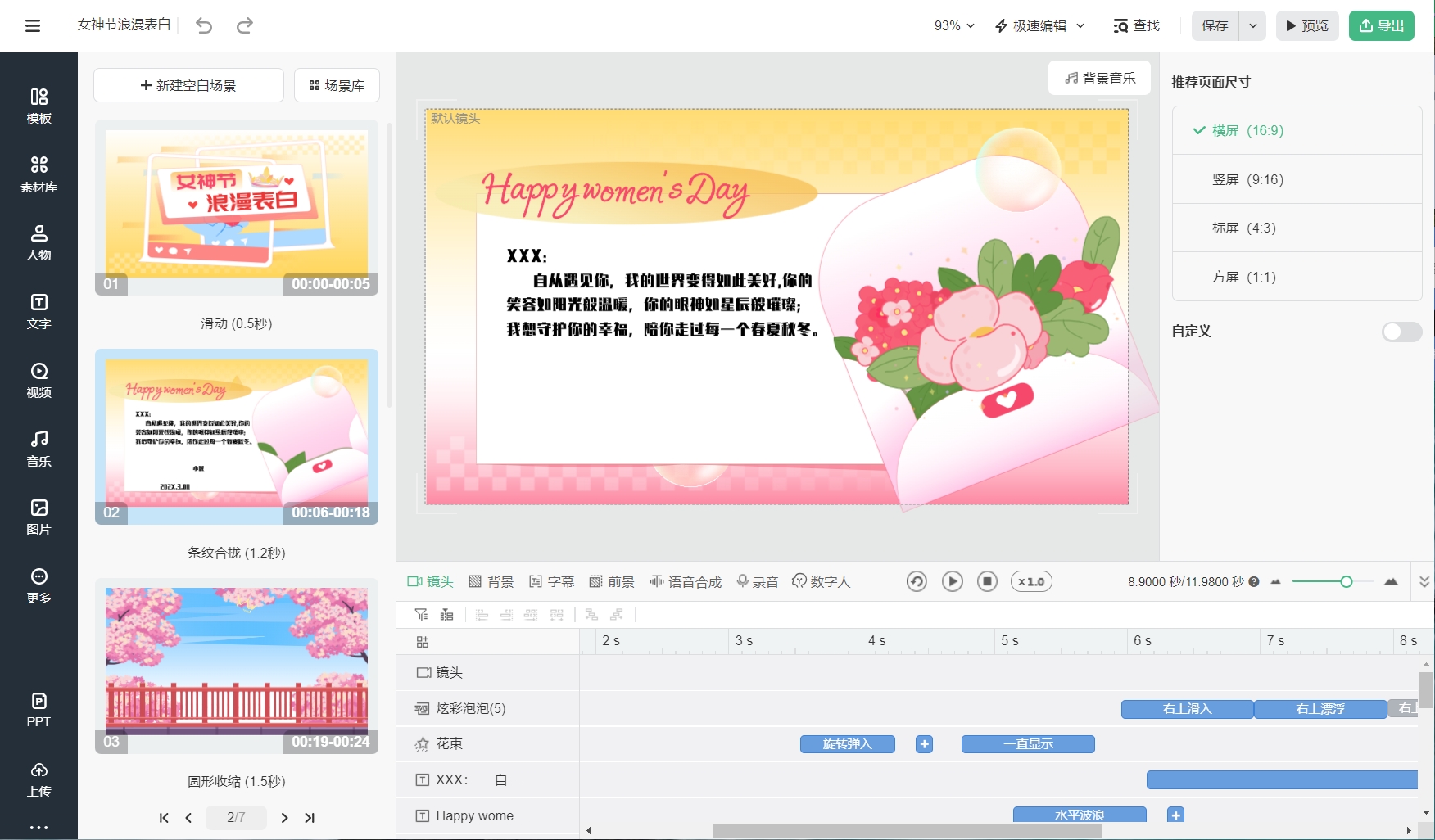This screenshot has width=1435, height=840.
Task: Open the 场景库 scene library
Action: pyautogui.click(x=337, y=85)
